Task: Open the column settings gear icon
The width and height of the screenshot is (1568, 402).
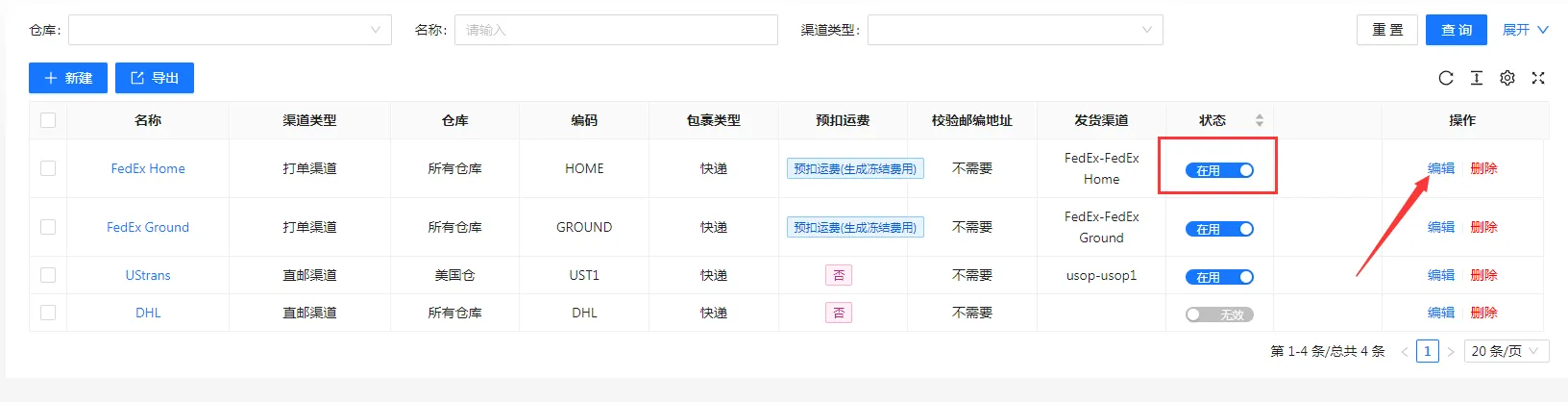Action: coord(1507,79)
